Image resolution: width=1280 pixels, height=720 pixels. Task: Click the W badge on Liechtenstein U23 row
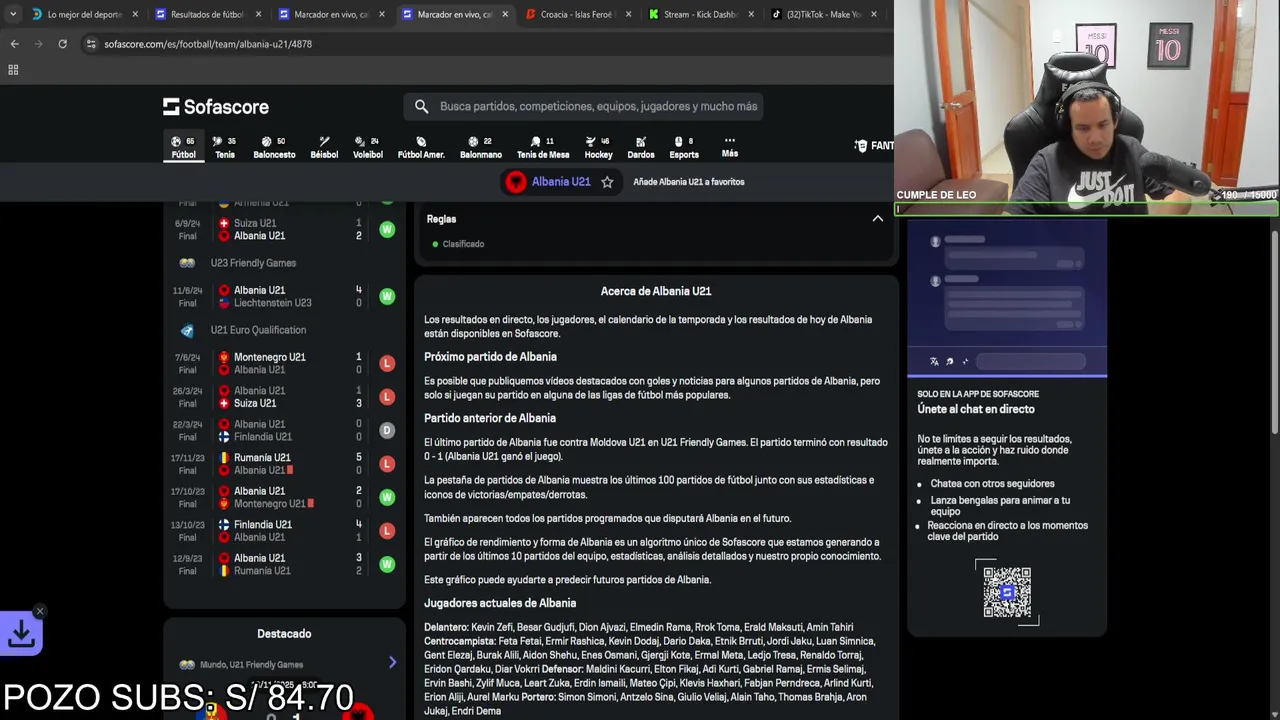point(387,296)
